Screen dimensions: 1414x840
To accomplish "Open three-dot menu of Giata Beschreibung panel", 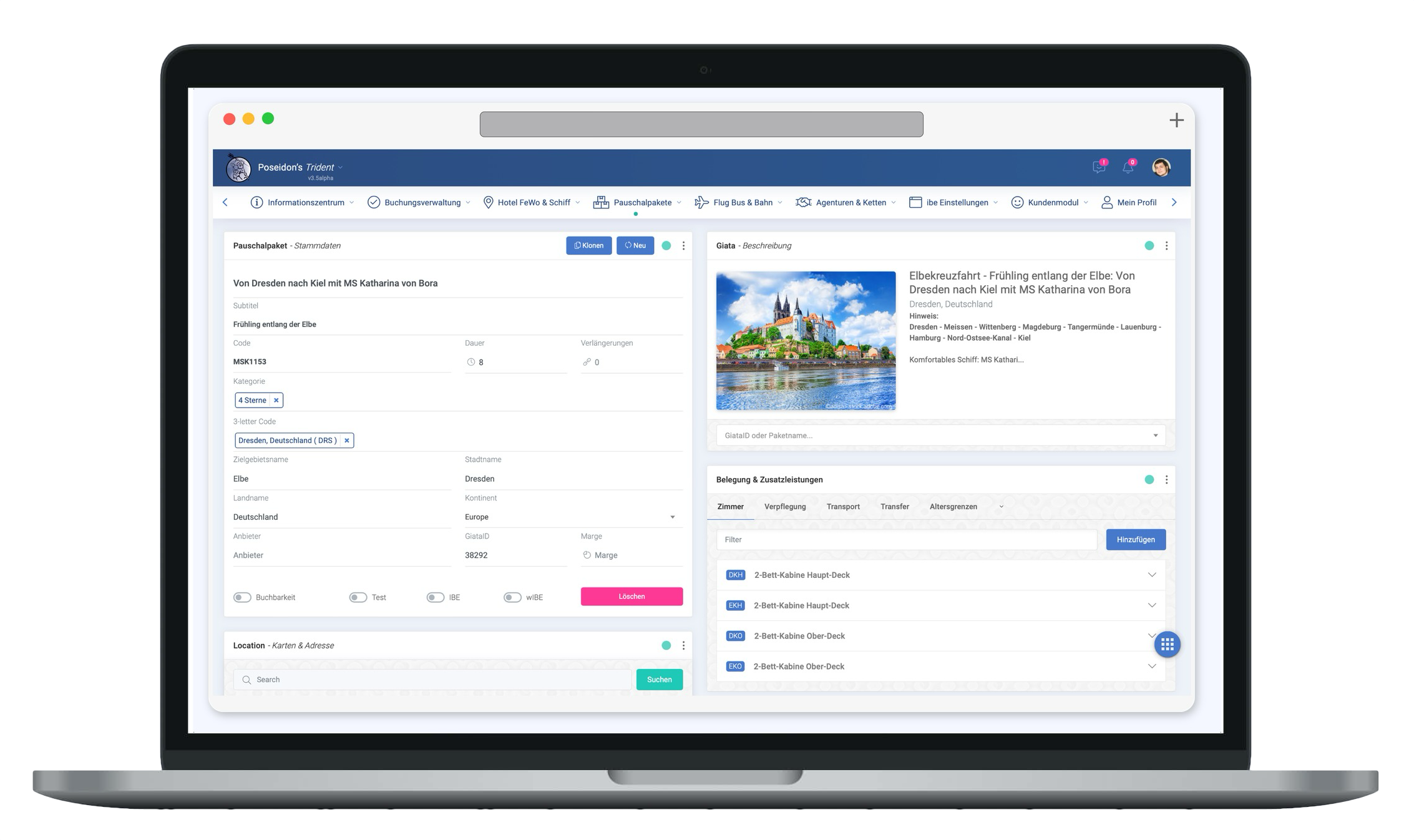I will coord(1166,246).
